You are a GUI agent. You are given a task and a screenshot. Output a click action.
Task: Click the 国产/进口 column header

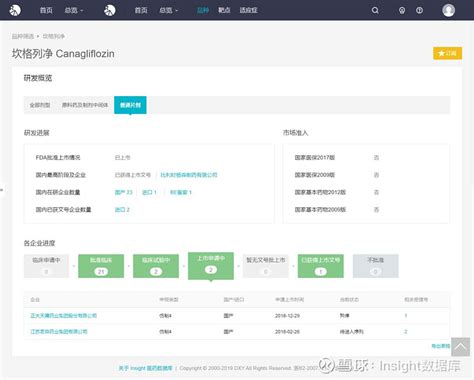click(x=234, y=299)
